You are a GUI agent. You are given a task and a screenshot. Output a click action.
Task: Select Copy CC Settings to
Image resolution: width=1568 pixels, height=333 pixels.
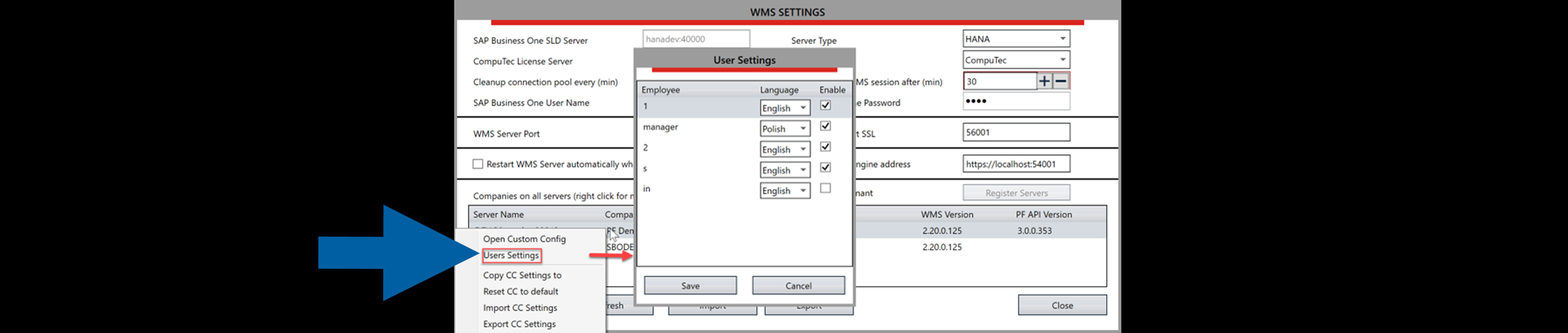(x=522, y=275)
